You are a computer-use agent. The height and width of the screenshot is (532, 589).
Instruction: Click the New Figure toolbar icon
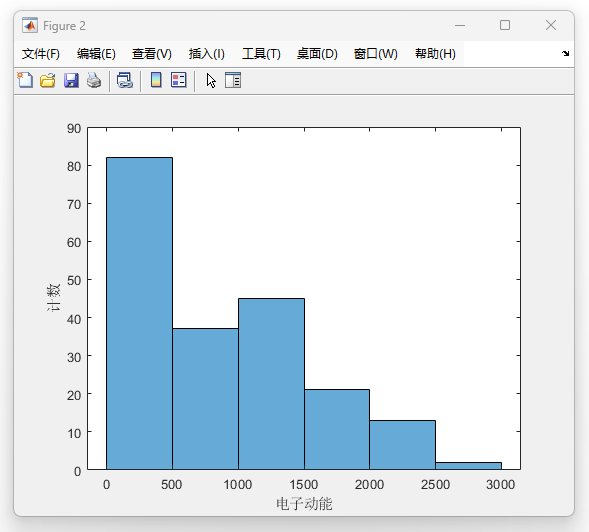[x=25, y=80]
